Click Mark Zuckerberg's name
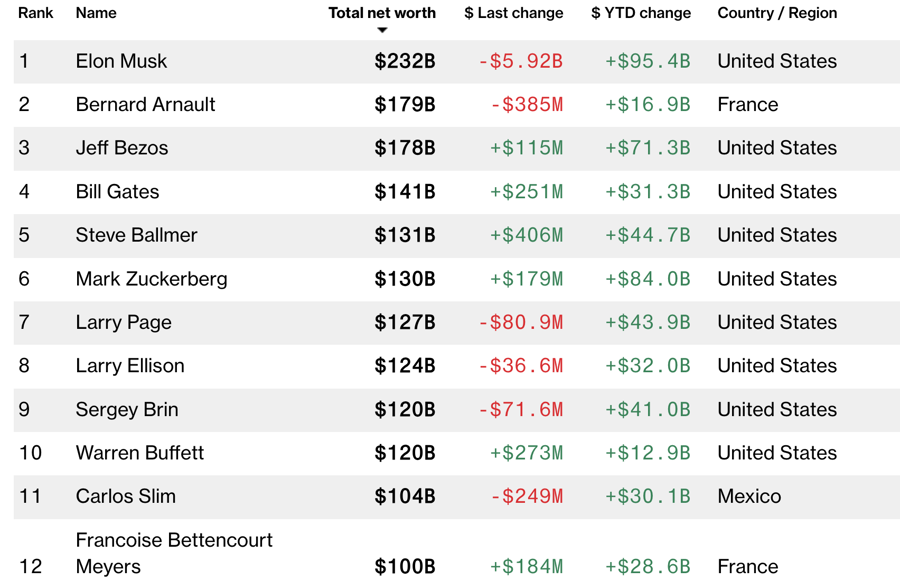 [151, 279]
